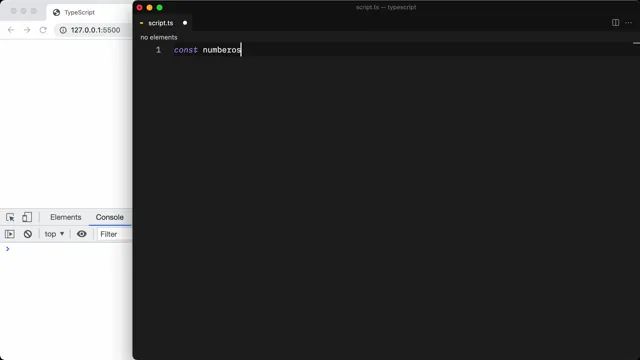Click the browser back arrow

pos(11,30)
